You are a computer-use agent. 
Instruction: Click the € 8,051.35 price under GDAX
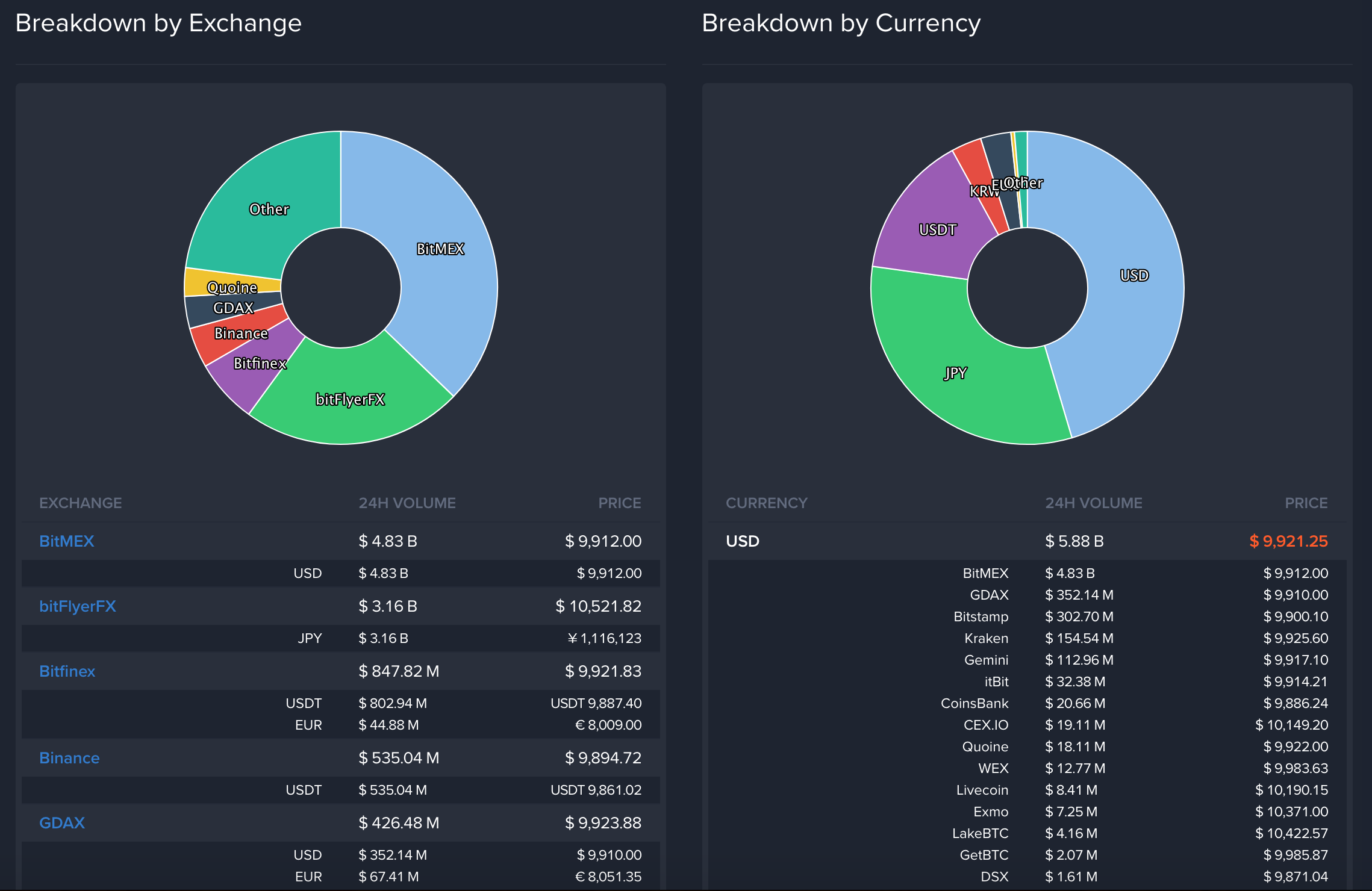click(608, 877)
